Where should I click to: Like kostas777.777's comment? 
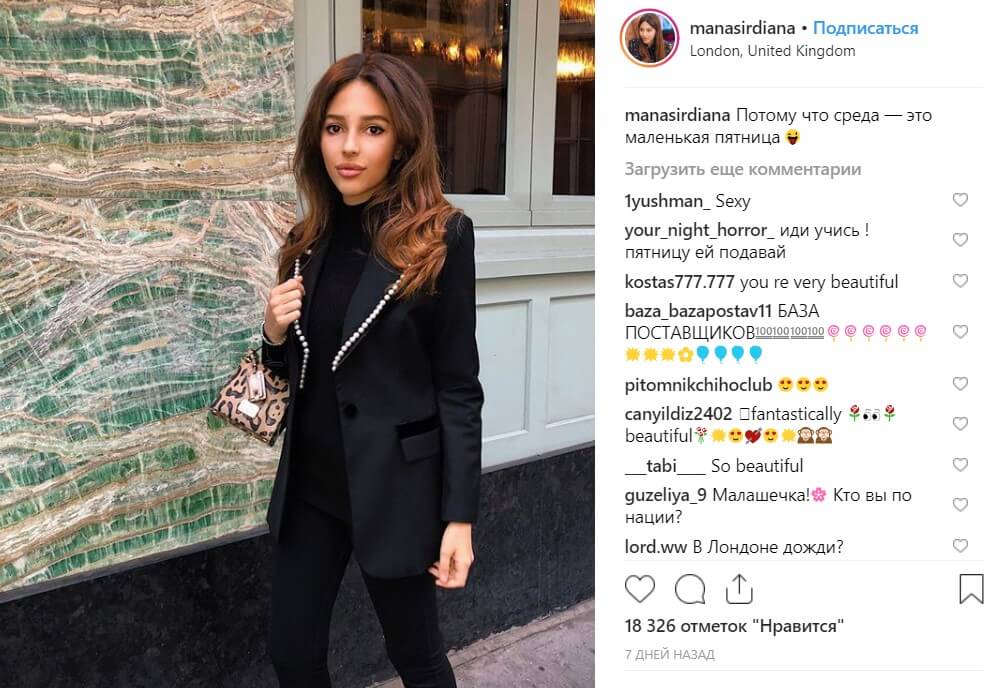(960, 281)
